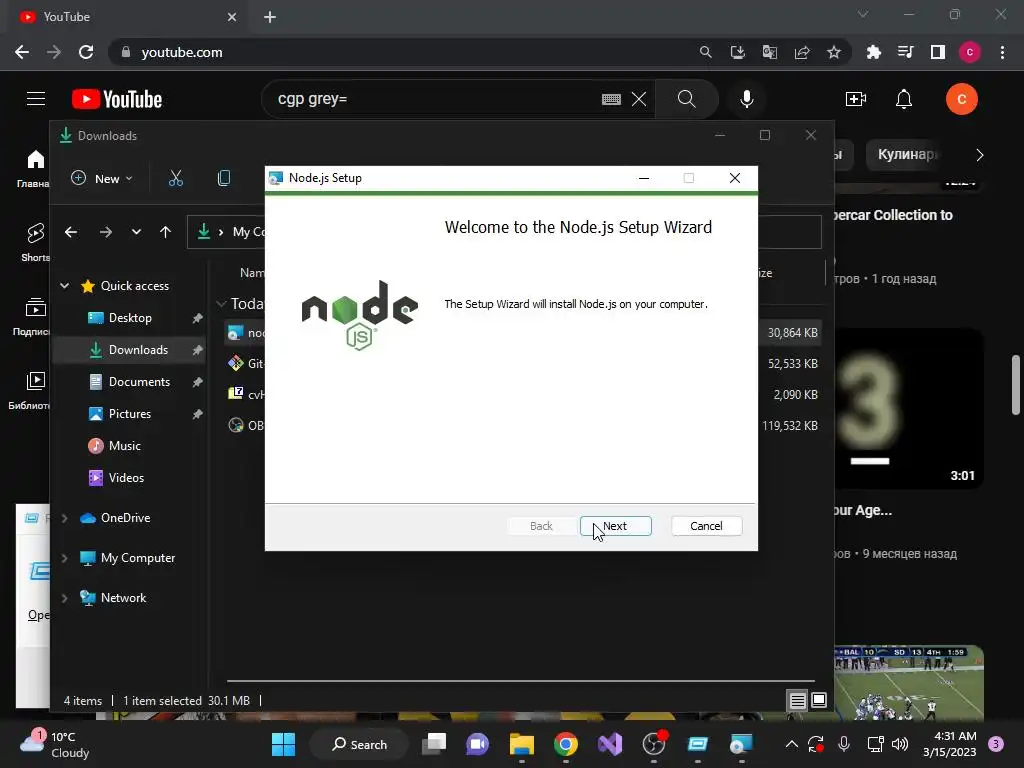Close the YouTube browser tab
The width and height of the screenshot is (1024, 768).
[232, 17]
